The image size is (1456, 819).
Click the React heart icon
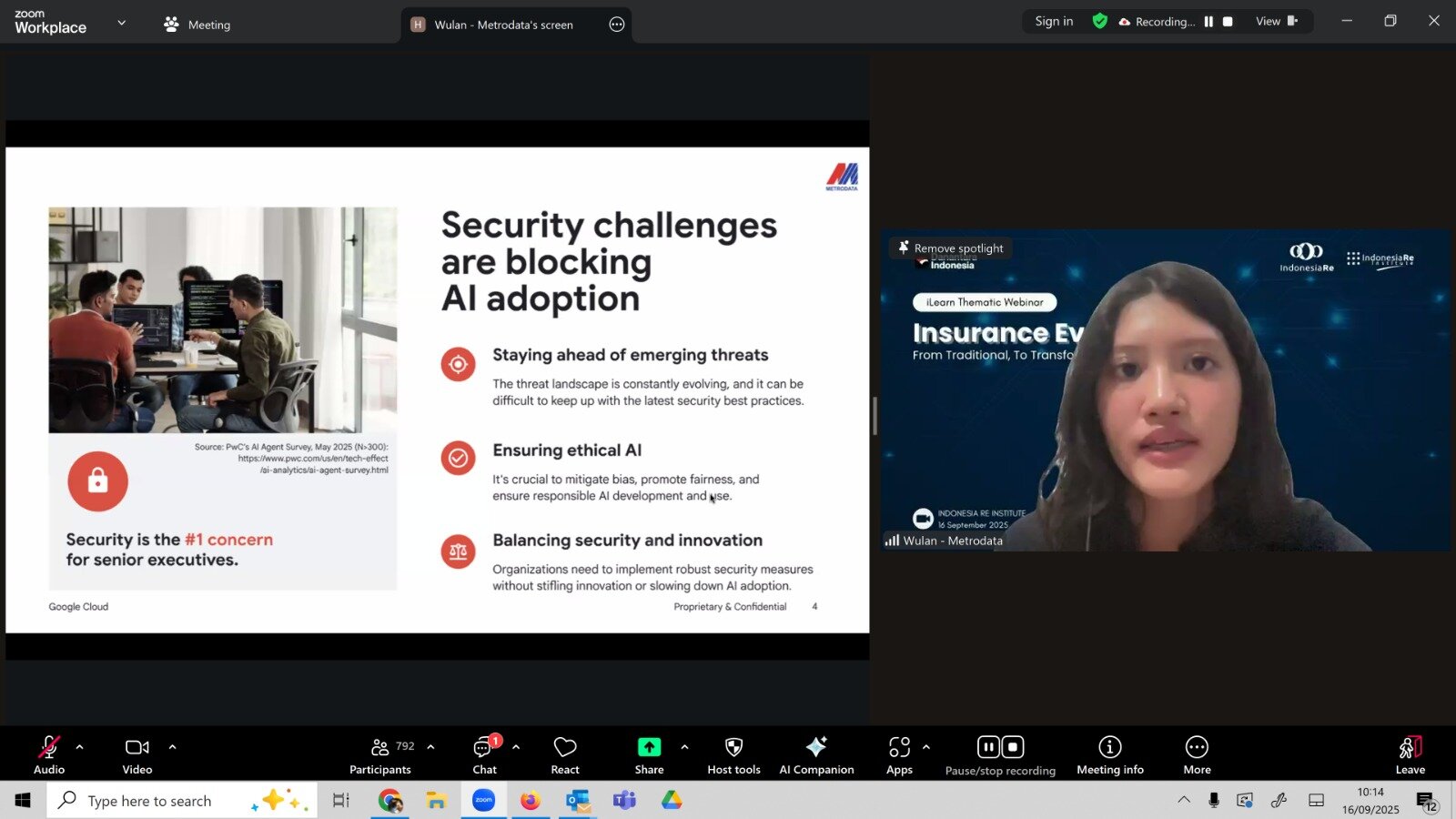point(564,755)
